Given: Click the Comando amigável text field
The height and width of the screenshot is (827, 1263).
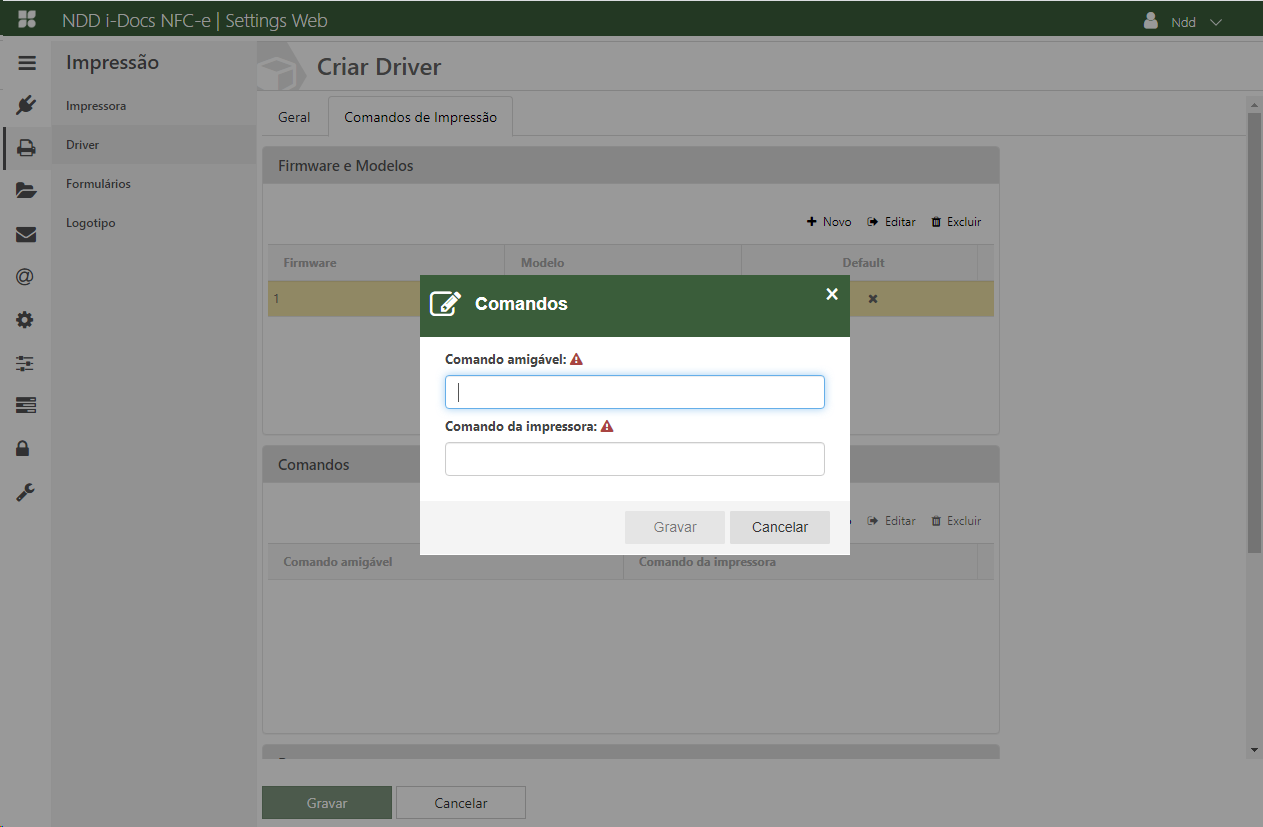Looking at the screenshot, I should [x=634, y=392].
